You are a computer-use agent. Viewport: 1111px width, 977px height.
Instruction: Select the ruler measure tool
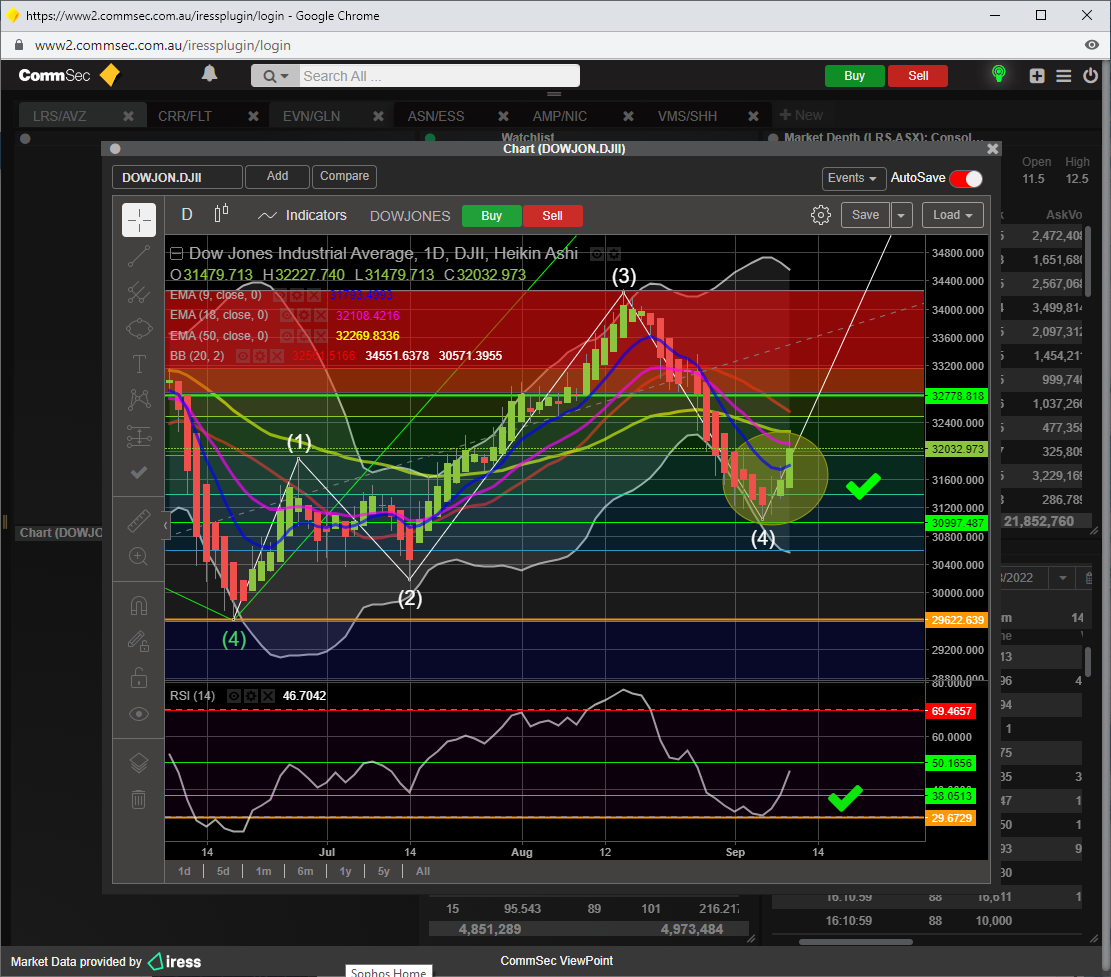point(139,521)
